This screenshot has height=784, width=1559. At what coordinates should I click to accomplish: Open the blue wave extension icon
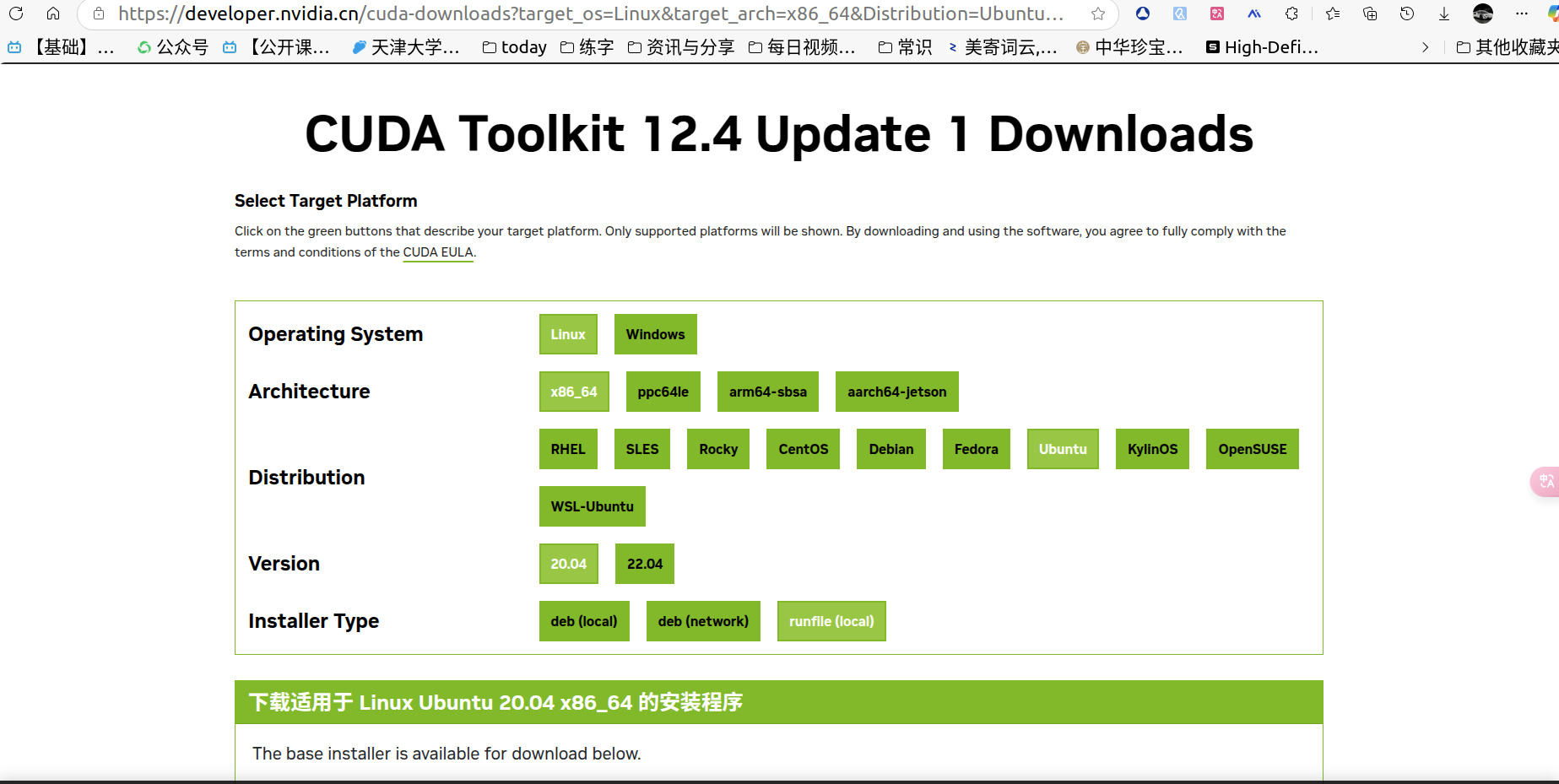pyautogui.click(x=1254, y=14)
